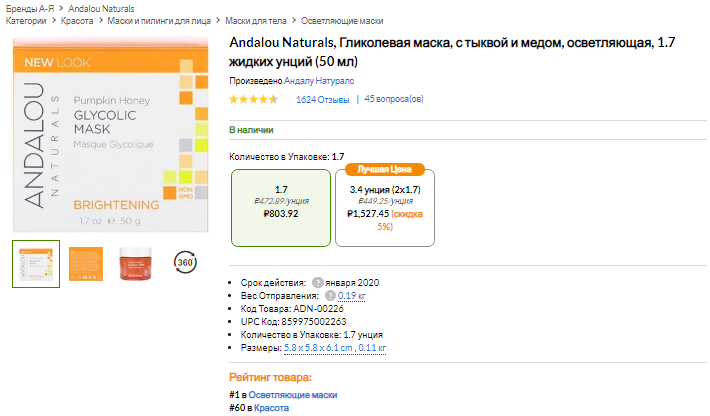Open the 1624 Отзывы reviews link
710x416 pixels.
[x=322, y=100]
